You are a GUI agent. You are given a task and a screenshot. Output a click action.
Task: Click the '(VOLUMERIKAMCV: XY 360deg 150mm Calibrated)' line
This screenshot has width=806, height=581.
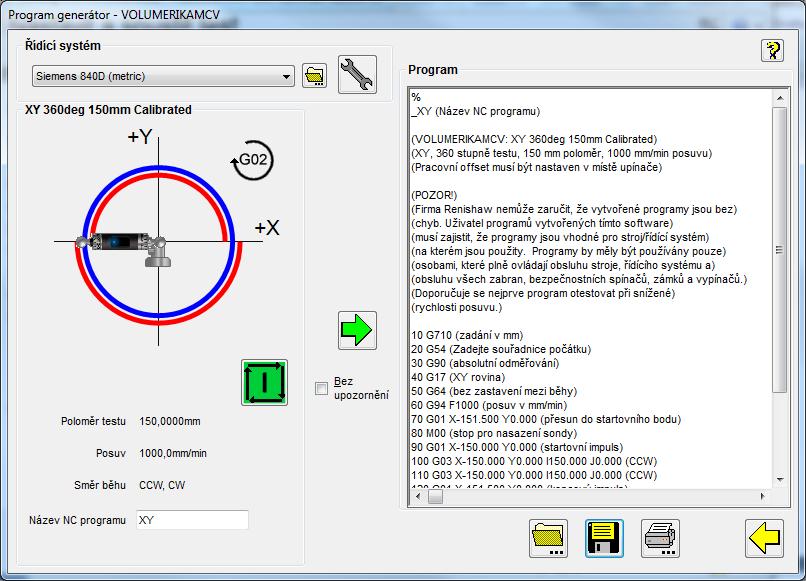tap(534, 139)
